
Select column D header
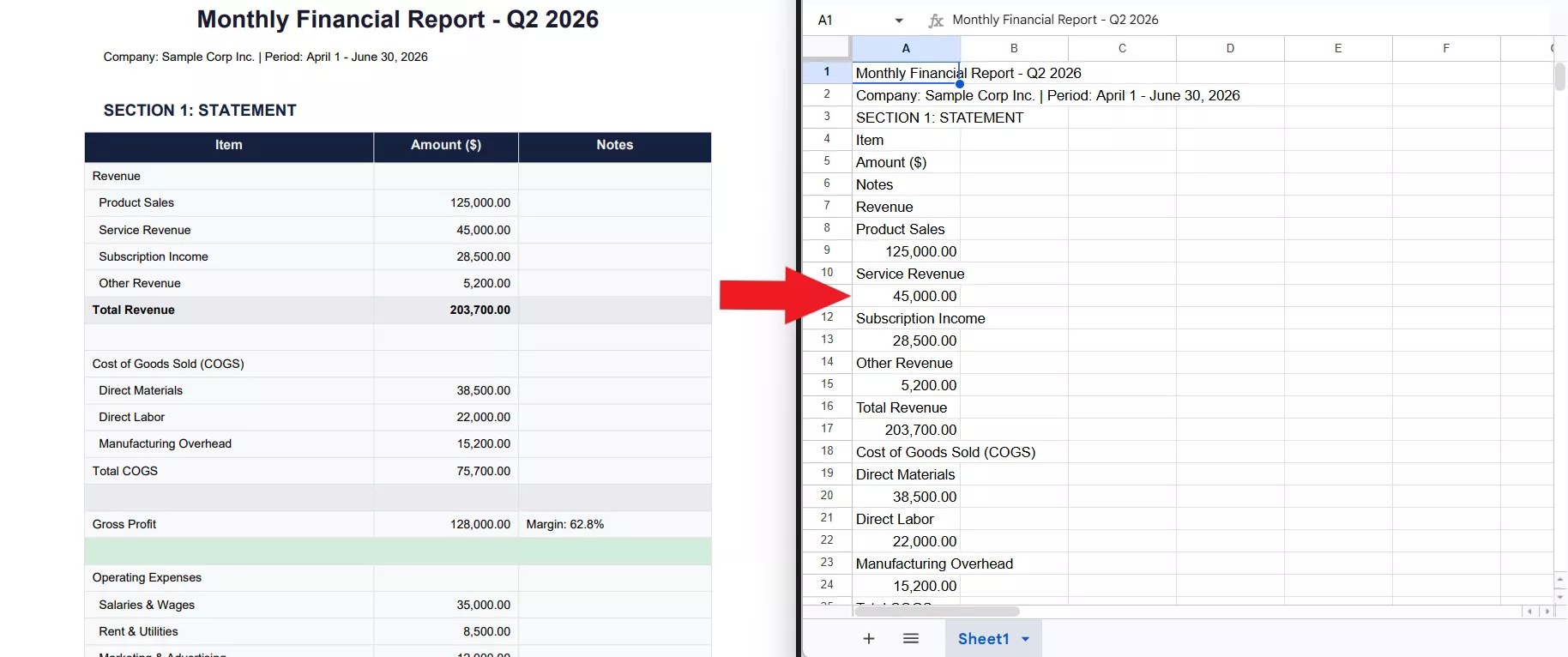point(1230,48)
